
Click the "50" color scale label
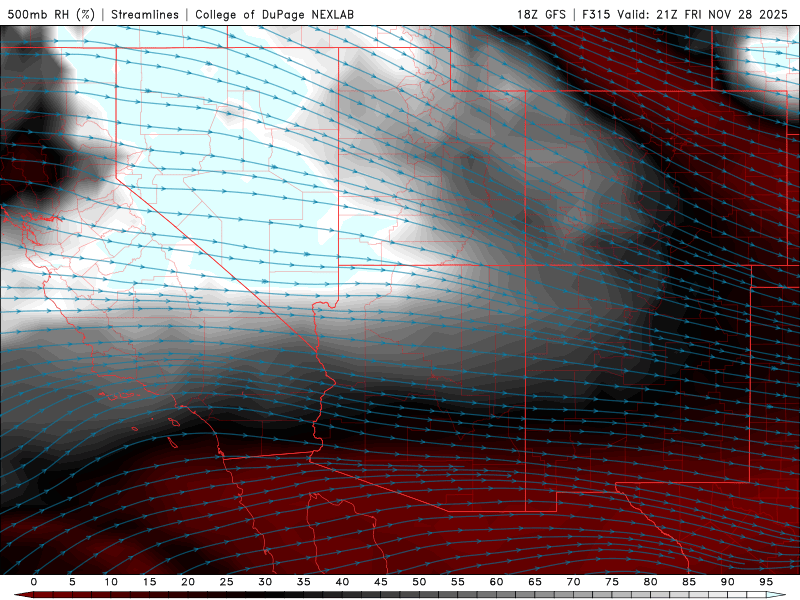click(419, 582)
